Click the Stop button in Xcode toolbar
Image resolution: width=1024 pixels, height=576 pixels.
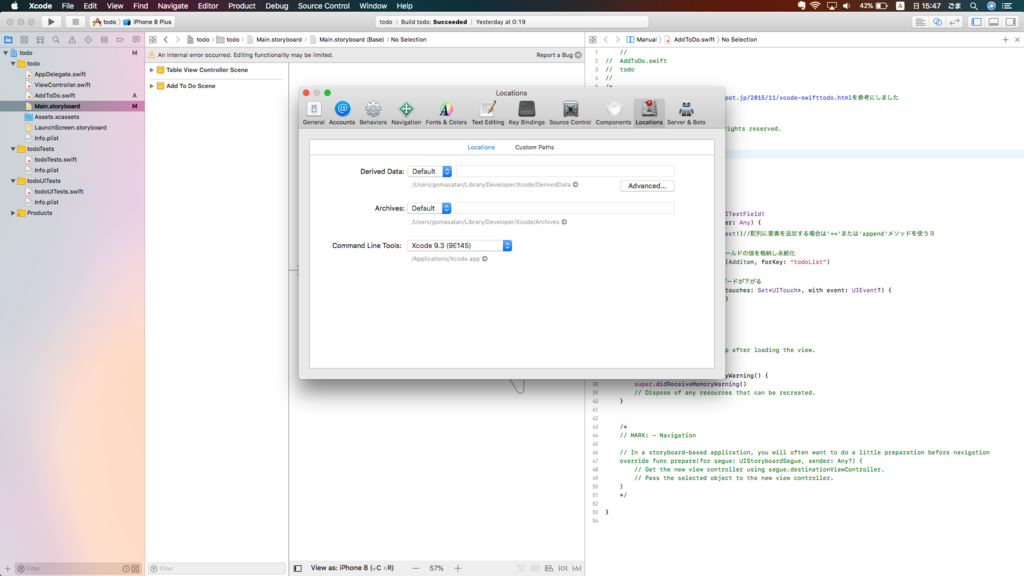tap(75, 22)
